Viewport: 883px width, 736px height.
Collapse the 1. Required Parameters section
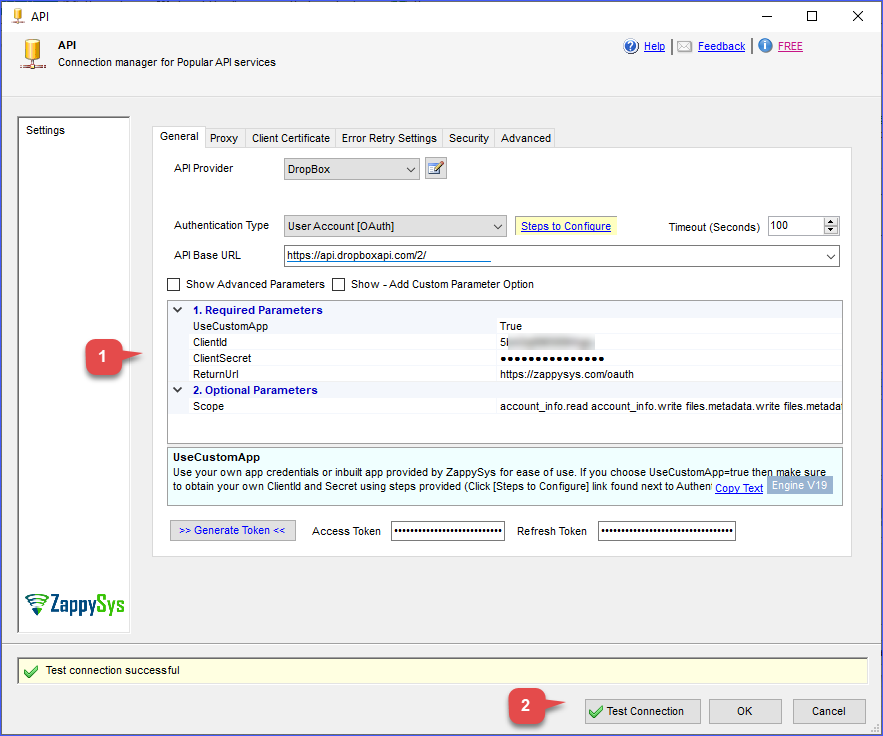pos(177,310)
